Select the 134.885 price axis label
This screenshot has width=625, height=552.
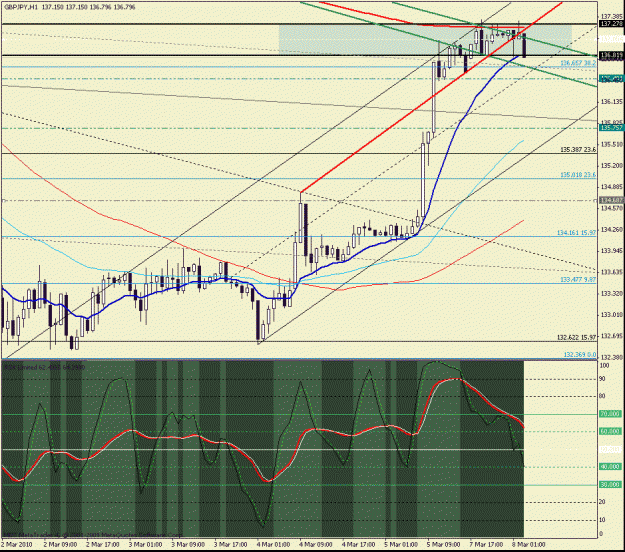(x=611, y=187)
